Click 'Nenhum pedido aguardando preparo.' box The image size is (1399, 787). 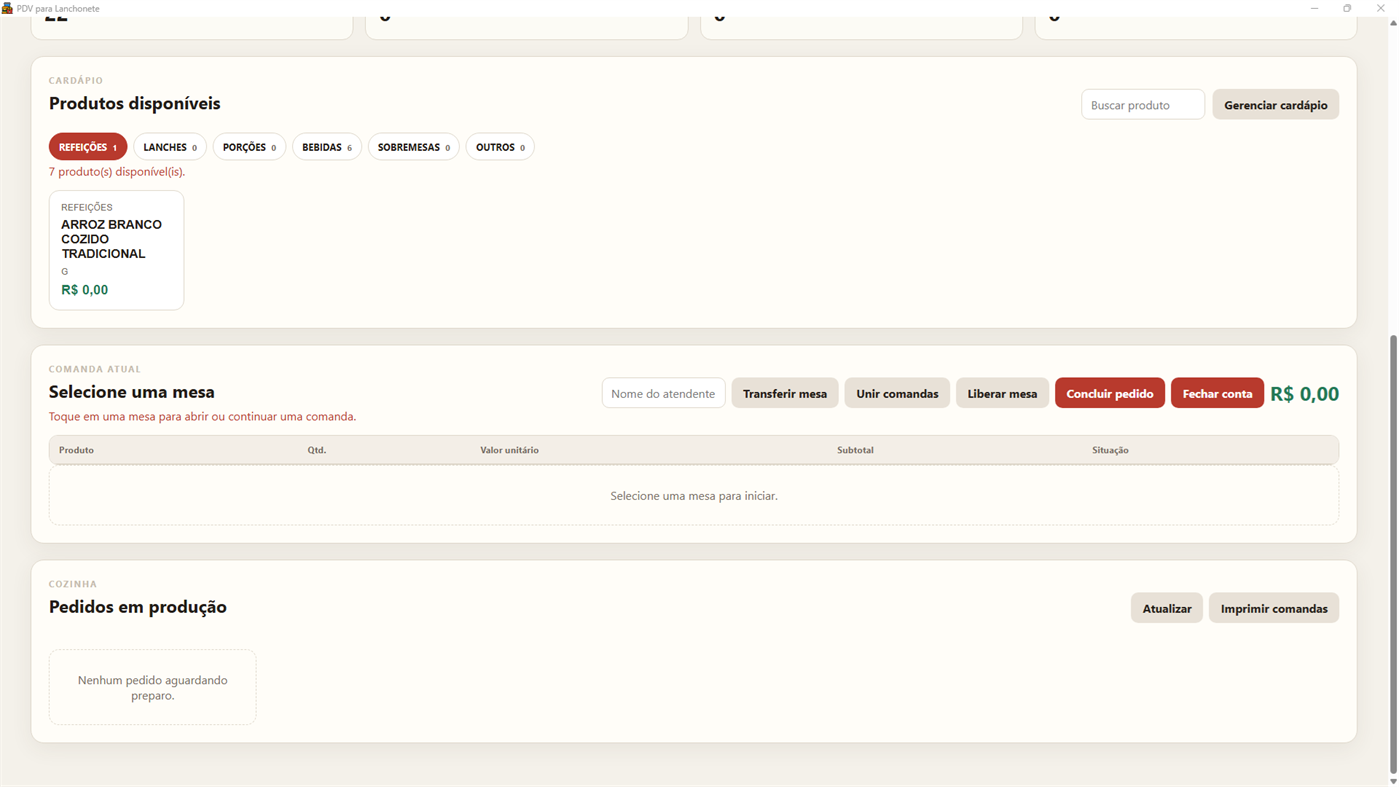[x=152, y=687]
